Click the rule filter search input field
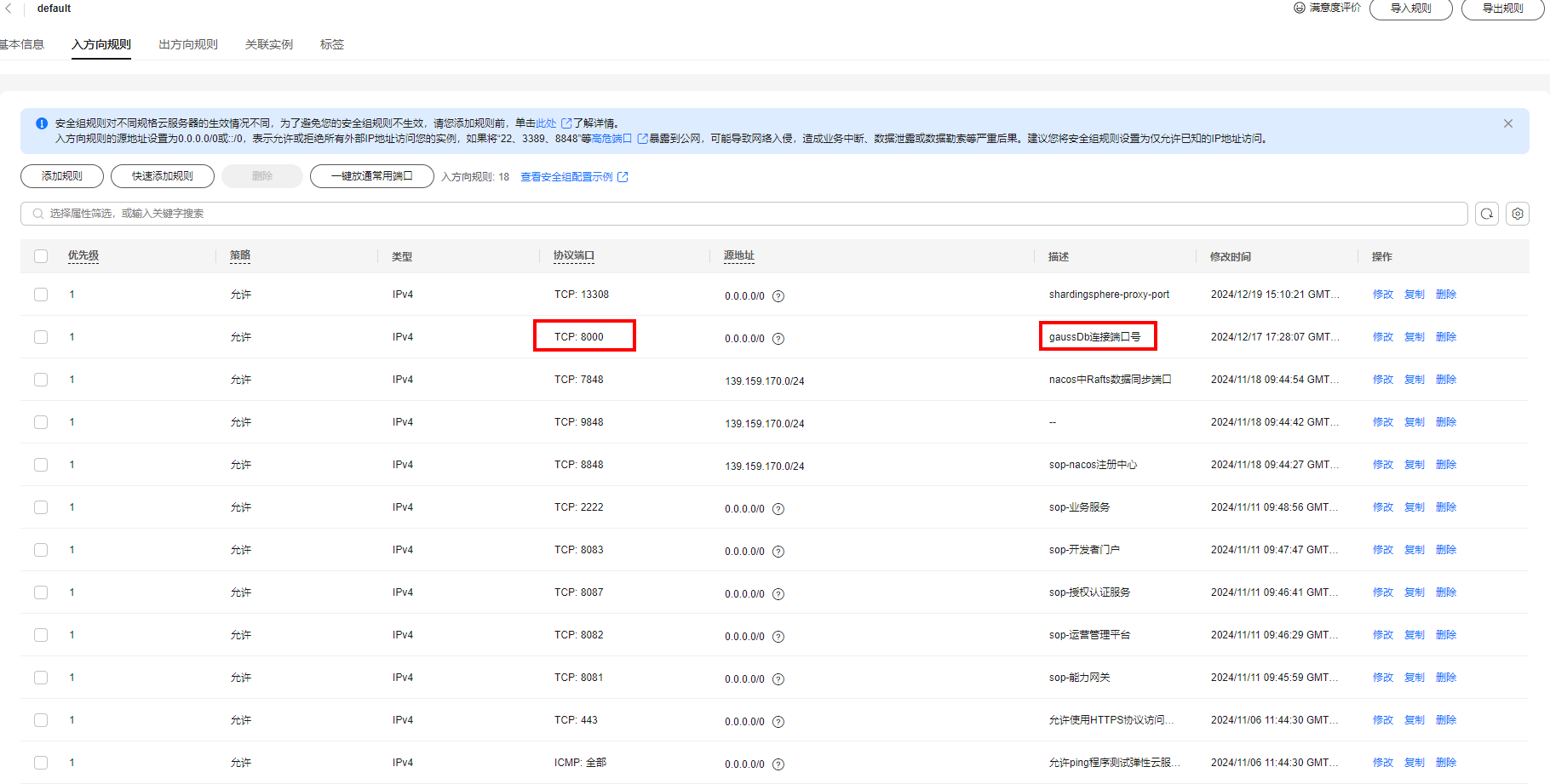This screenshot has width=1550, height=784. tap(744, 214)
